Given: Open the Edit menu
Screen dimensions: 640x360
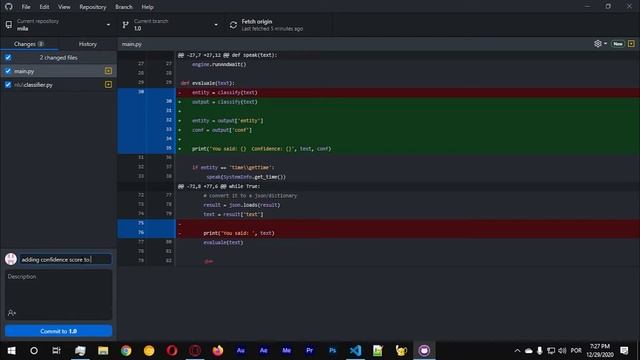Looking at the screenshot, I should [x=44, y=7].
